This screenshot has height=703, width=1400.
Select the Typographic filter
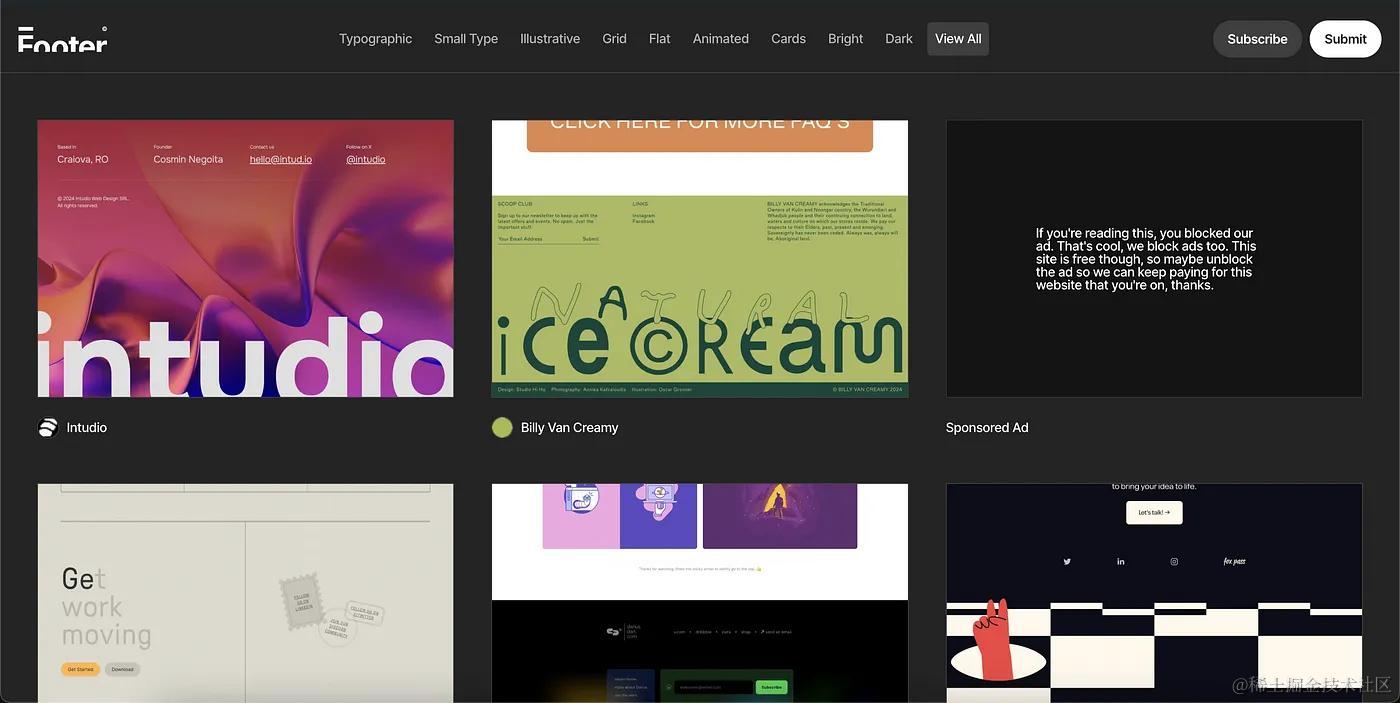(x=375, y=39)
